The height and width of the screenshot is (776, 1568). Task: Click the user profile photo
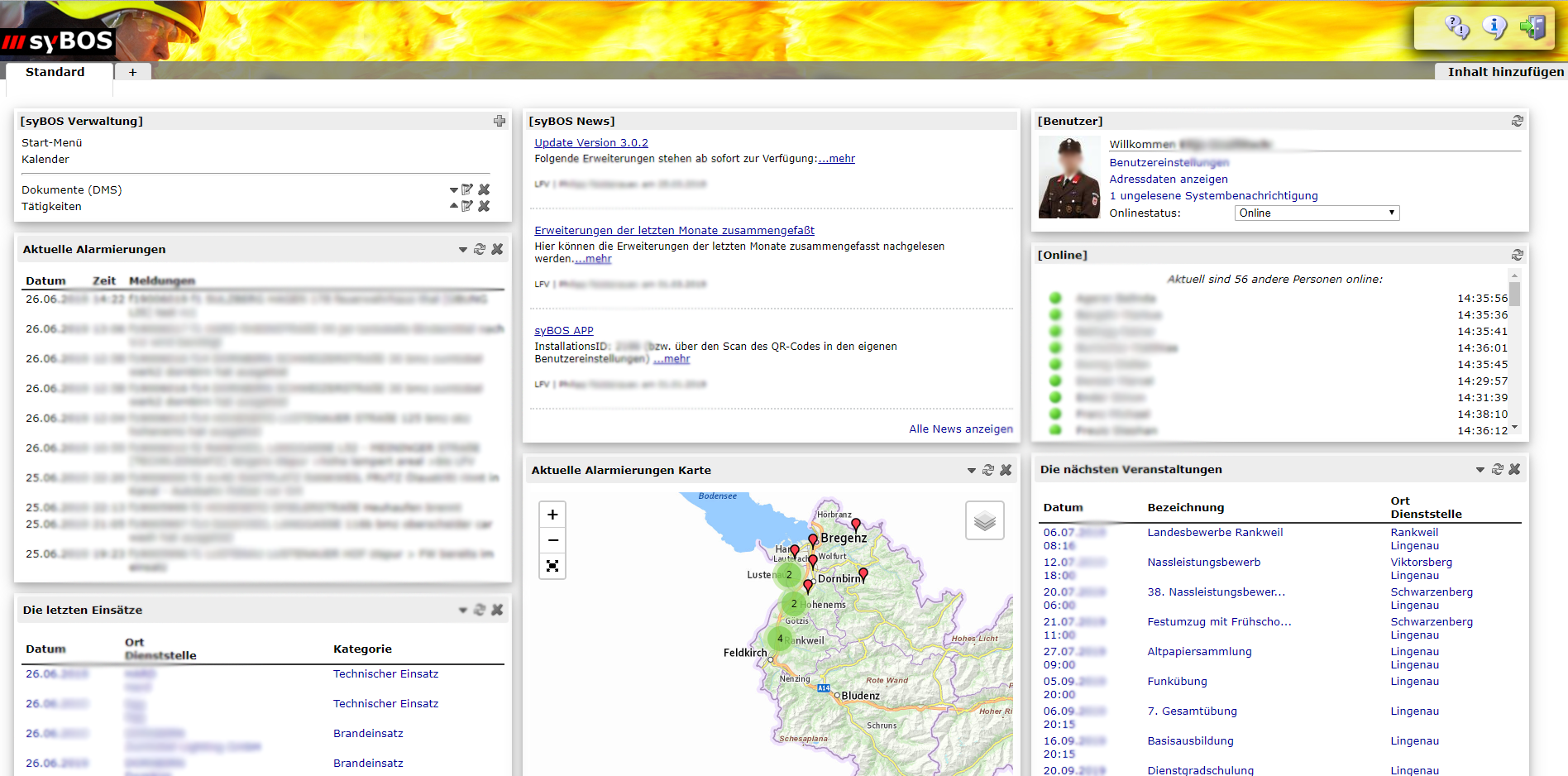pos(1068,178)
